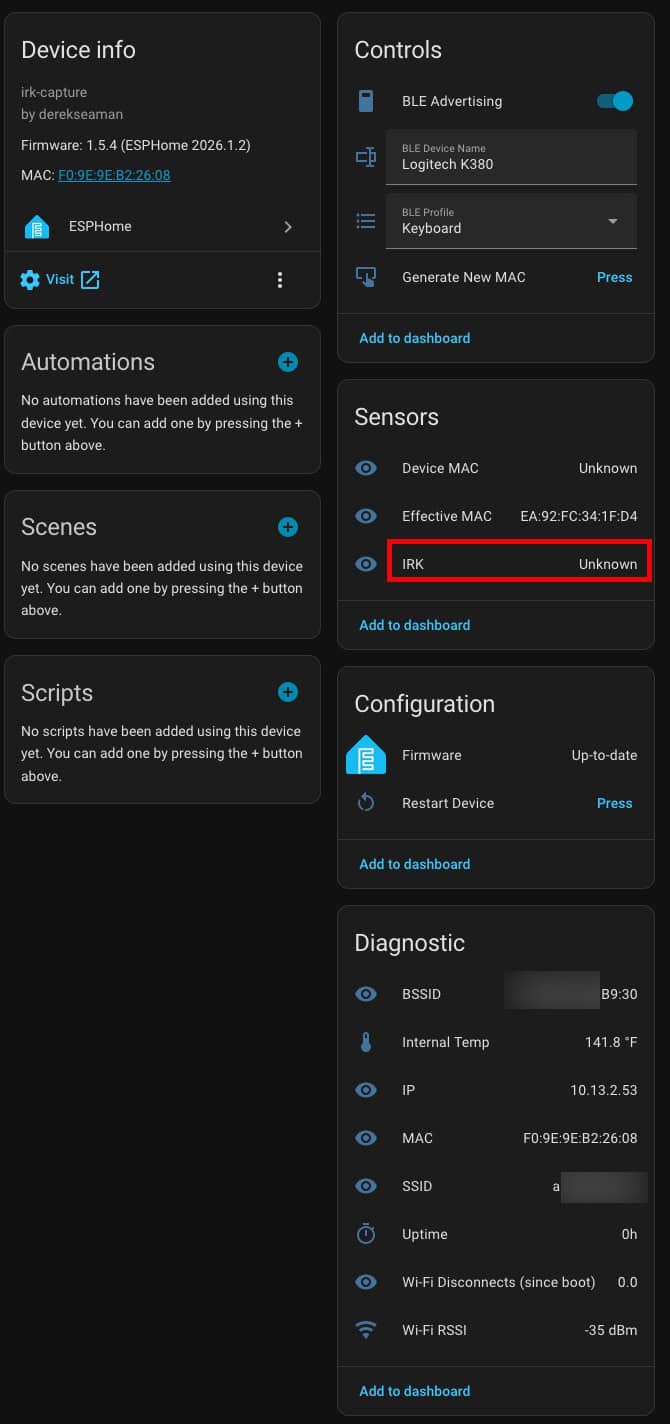Screen dimensions: 670x1424
Task: Click the add script plus icon
Action: tap(288, 692)
